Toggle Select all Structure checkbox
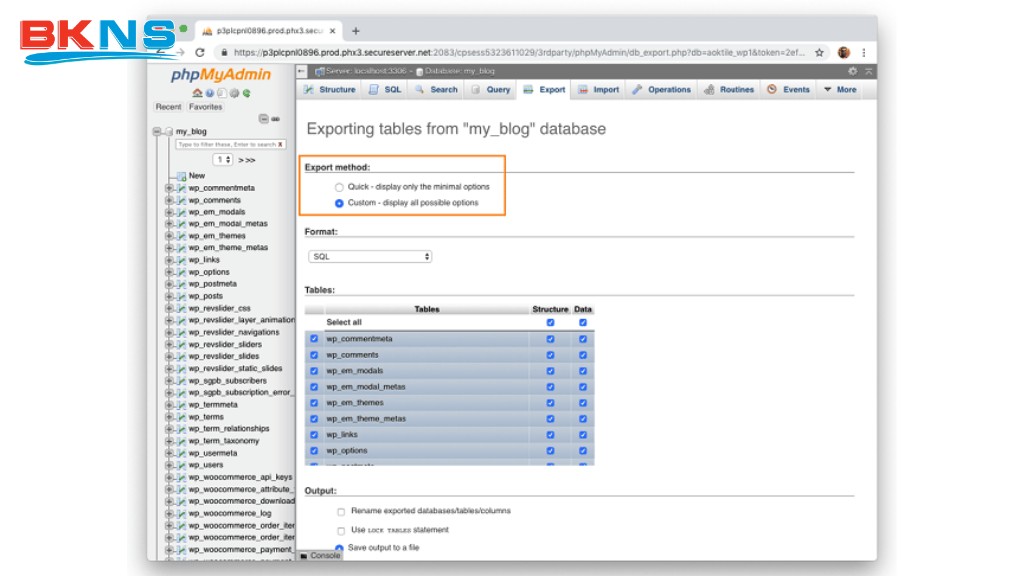Screen dimensions: 1024x576 (x=550, y=322)
